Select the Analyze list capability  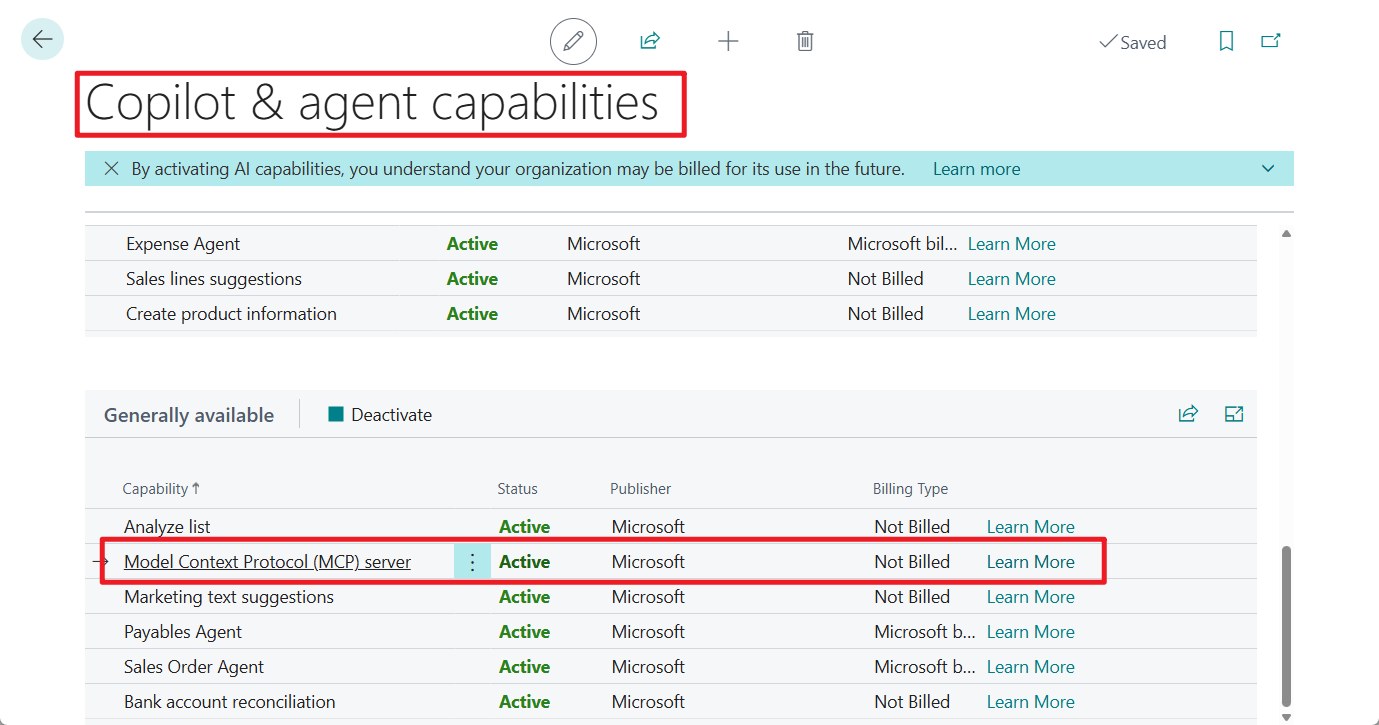pos(167,527)
